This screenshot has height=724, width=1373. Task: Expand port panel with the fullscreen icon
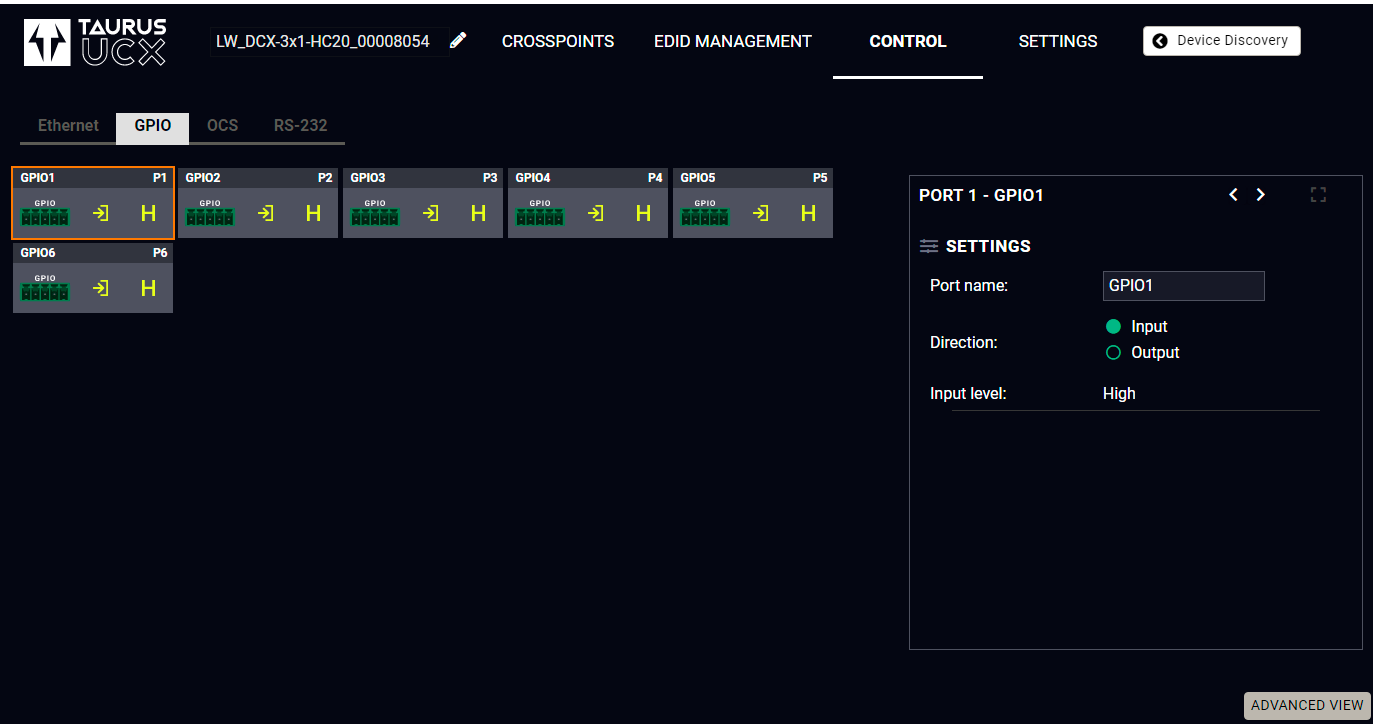[x=1318, y=195]
